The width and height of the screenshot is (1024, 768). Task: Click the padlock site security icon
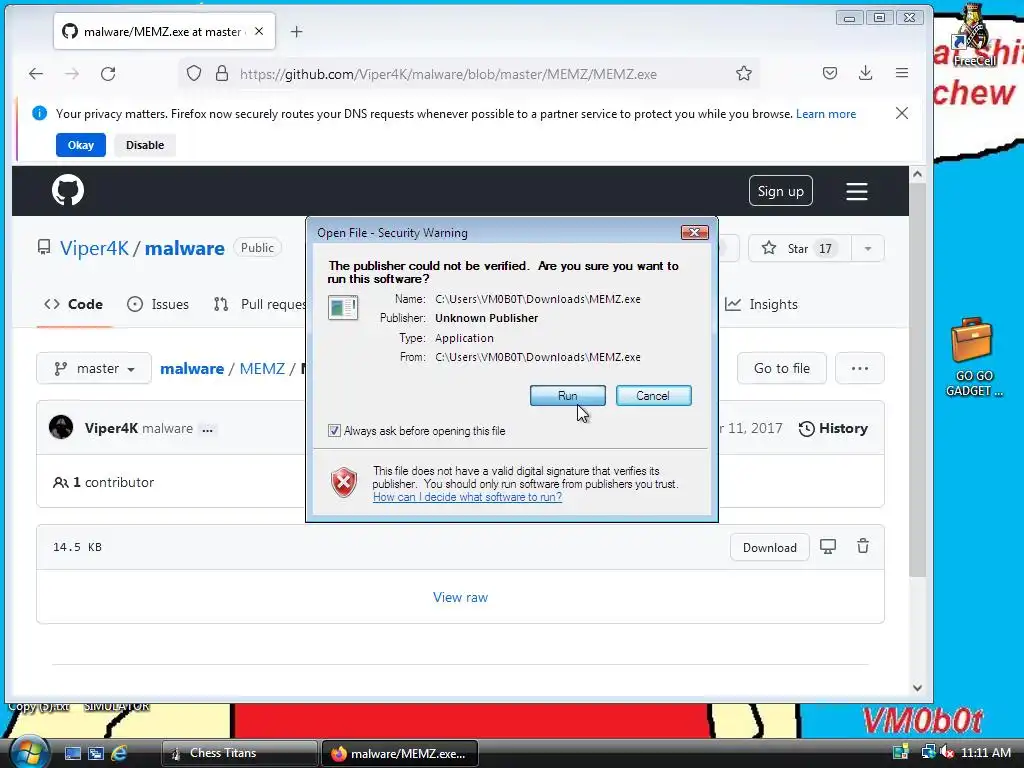click(x=222, y=73)
